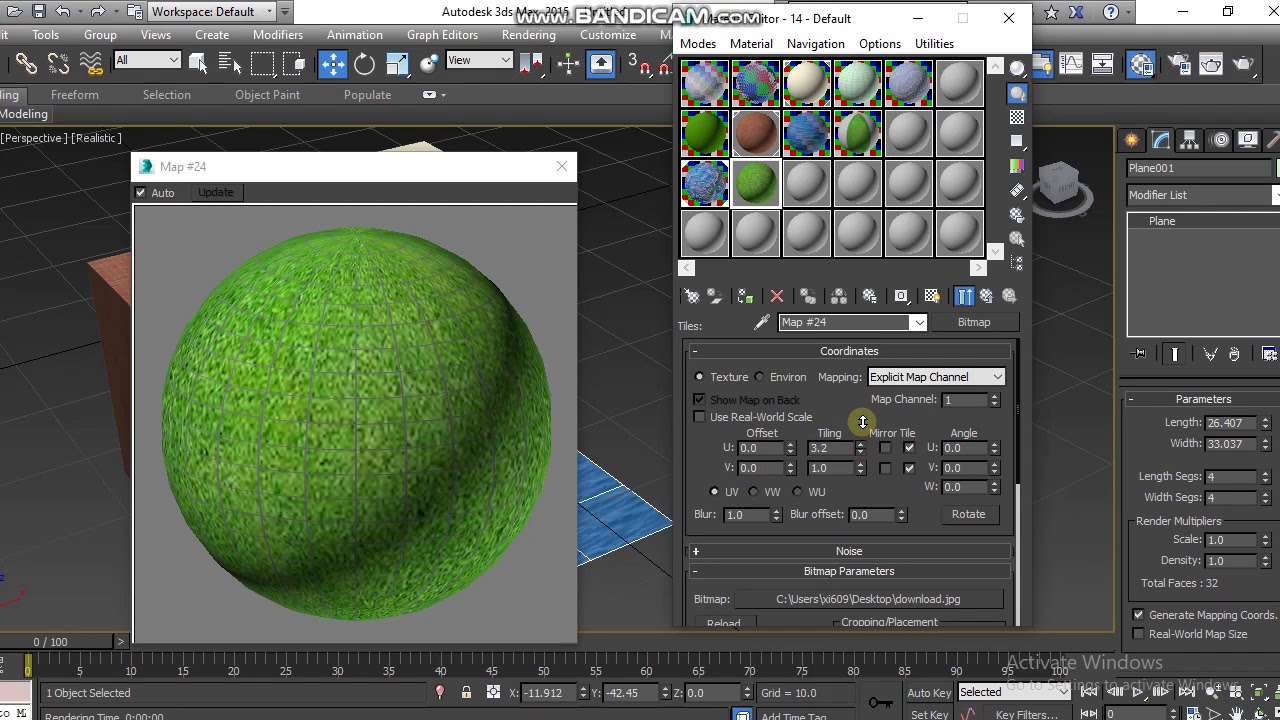The height and width of the screenshot is (720, 1280).
Task: Pick material with the eyedropper icon
Action: point(762,322)
